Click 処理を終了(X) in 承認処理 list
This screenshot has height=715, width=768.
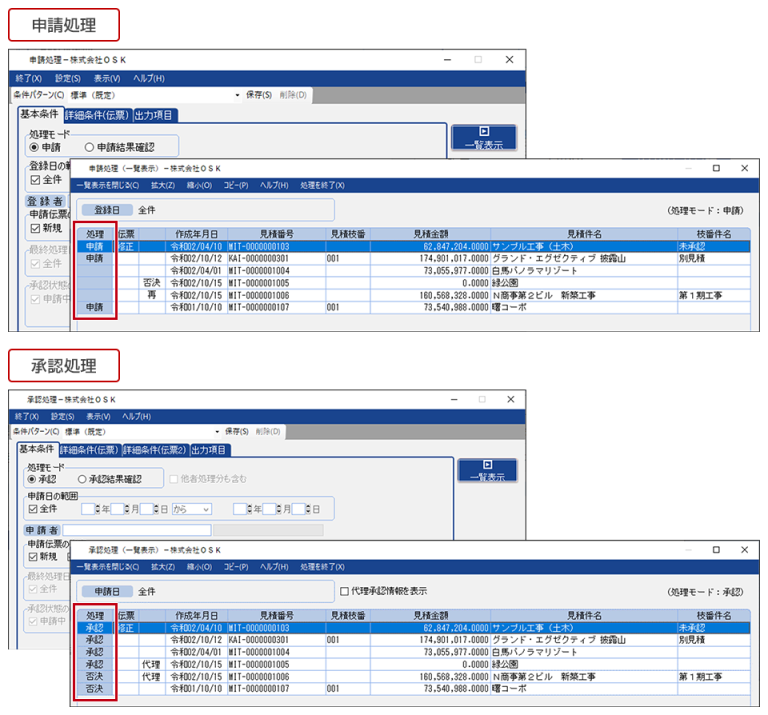coord(322,567)
